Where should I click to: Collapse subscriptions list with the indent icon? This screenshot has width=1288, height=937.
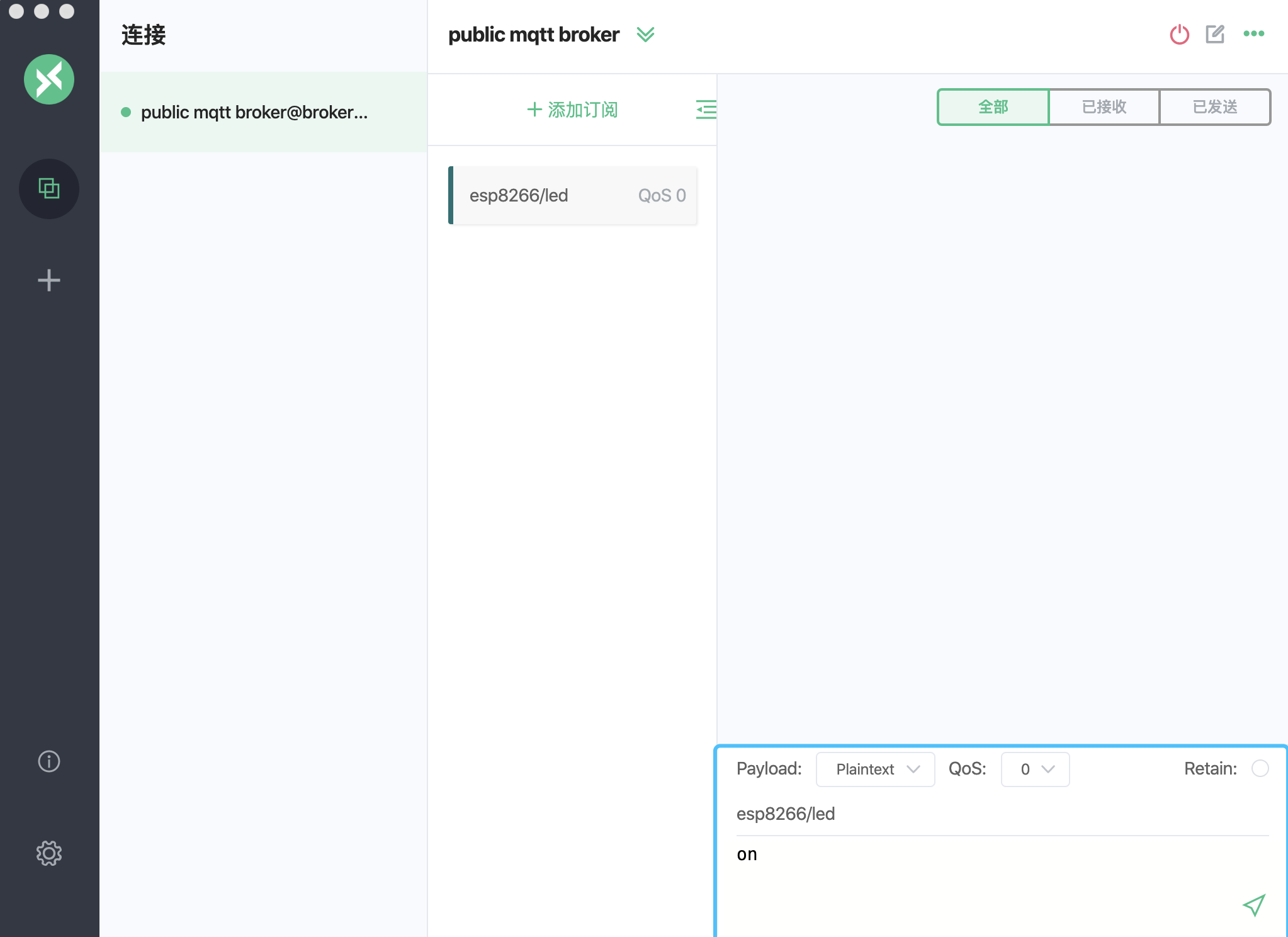[x=706, y=110]
